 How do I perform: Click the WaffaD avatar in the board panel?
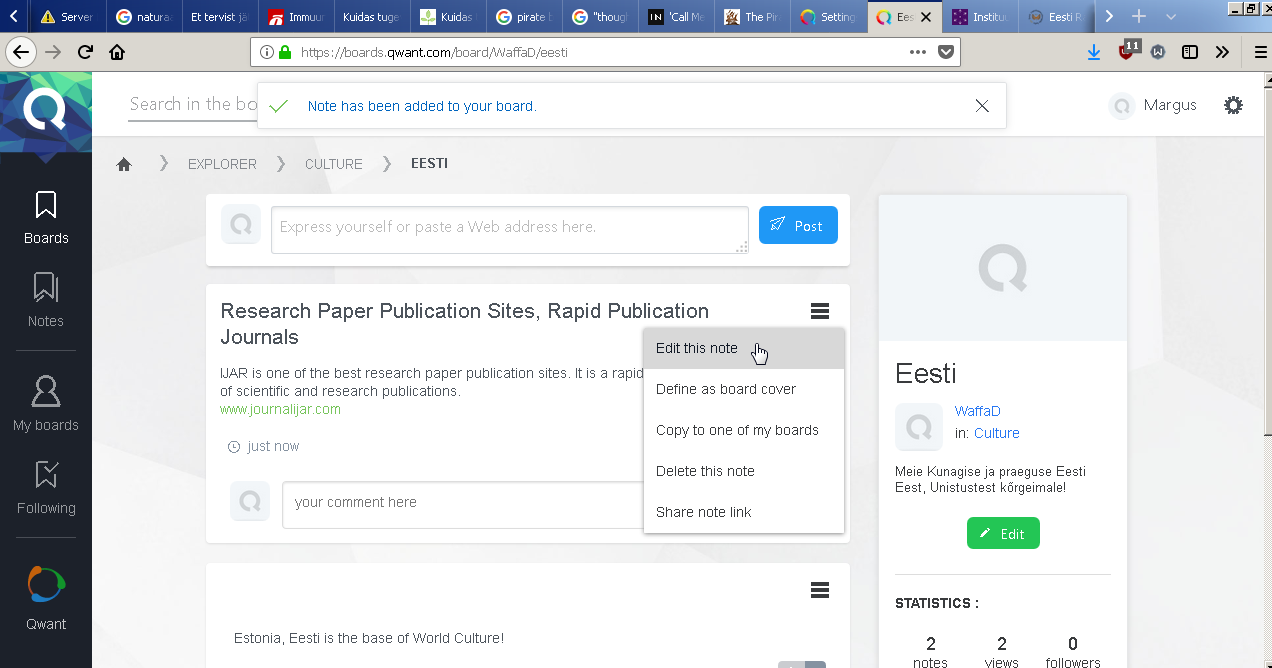click(x=919, y=427)
